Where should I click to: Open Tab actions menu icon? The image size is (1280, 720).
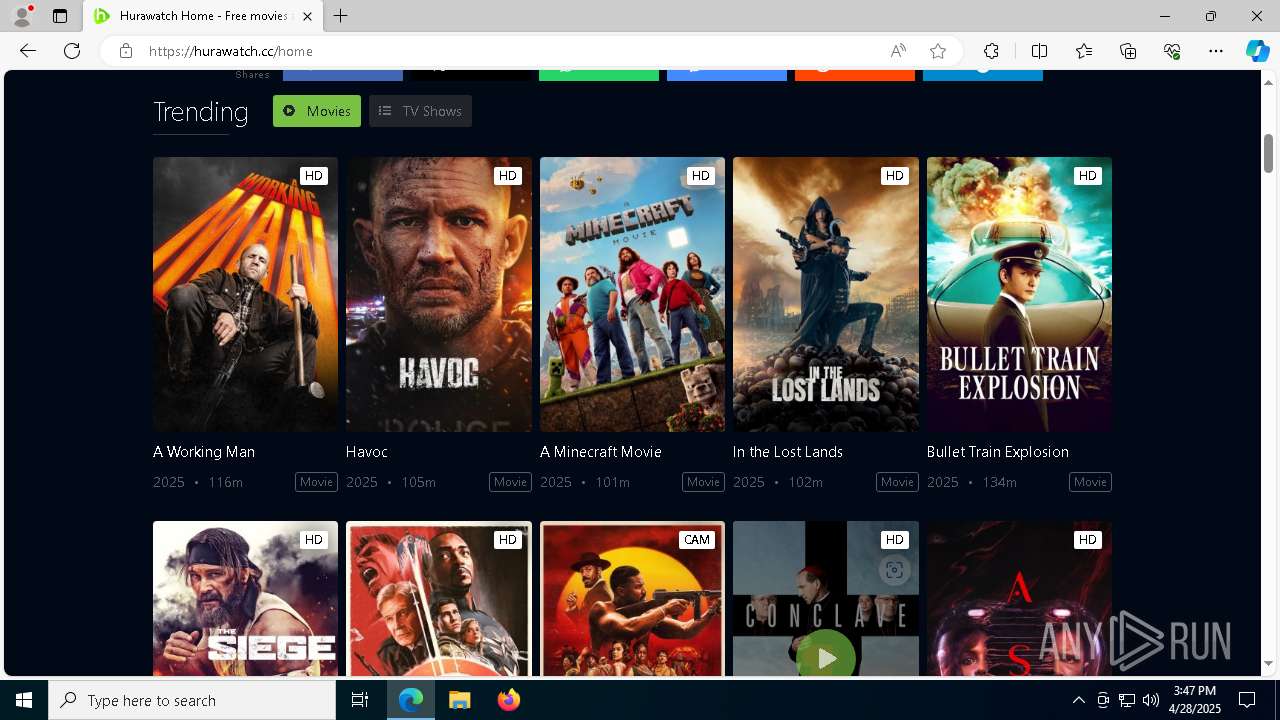click(x=60, y=16)
